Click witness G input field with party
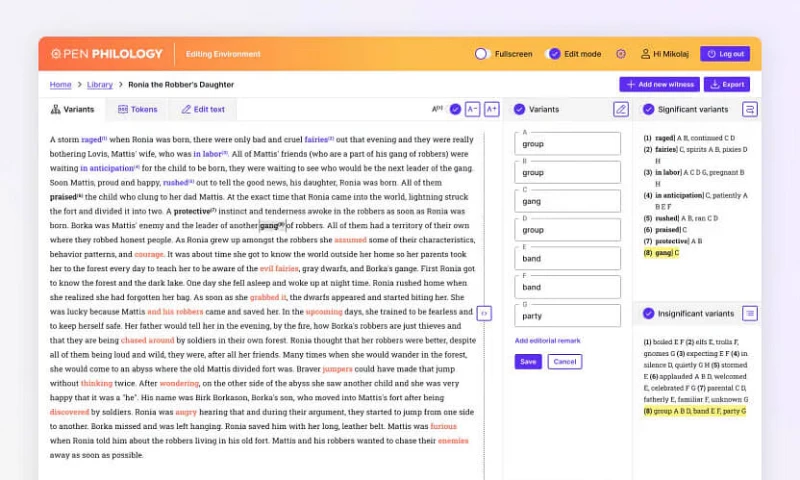The height and width of the screenshot is (480, 800). click(567, 315)
